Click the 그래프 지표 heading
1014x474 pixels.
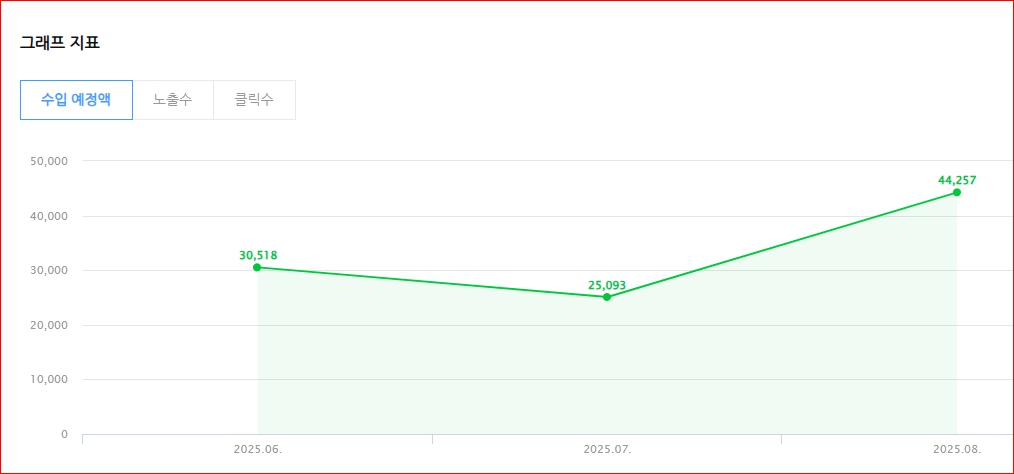(x=60, y=43)
